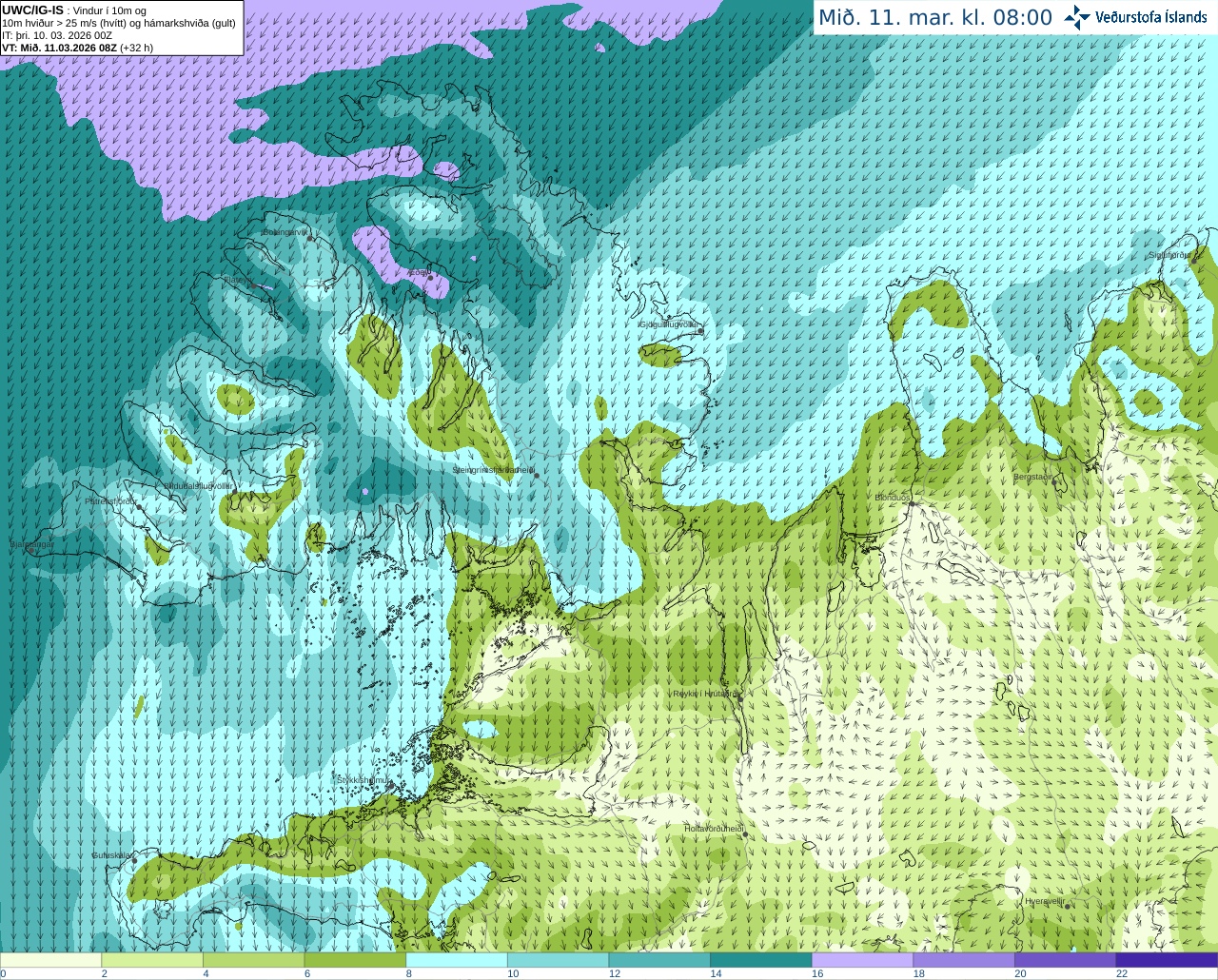Click the 12–14 m/s teal legend swatch
Image resolution: width=1218 pixels, height=980 pixels.
pos(659,960)
